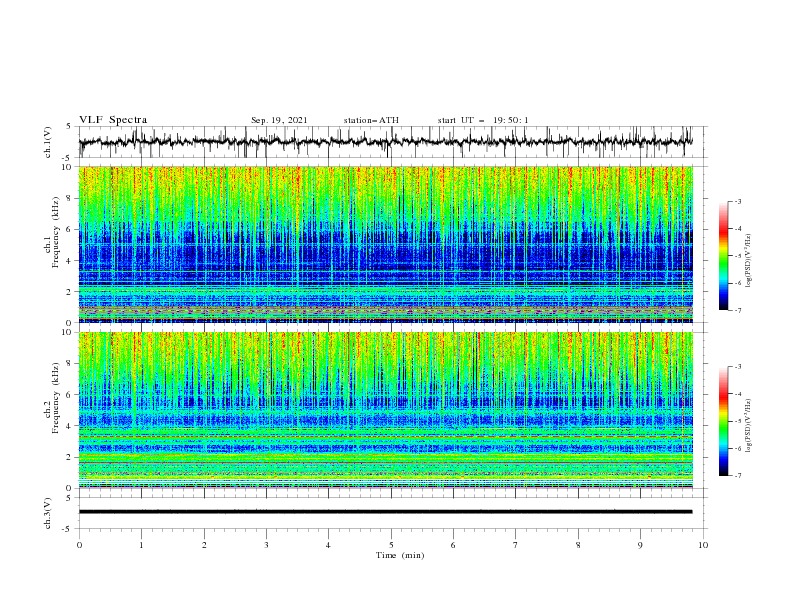Click the '5' tick on ch.1(V) axis

click(x=71, y=127)
